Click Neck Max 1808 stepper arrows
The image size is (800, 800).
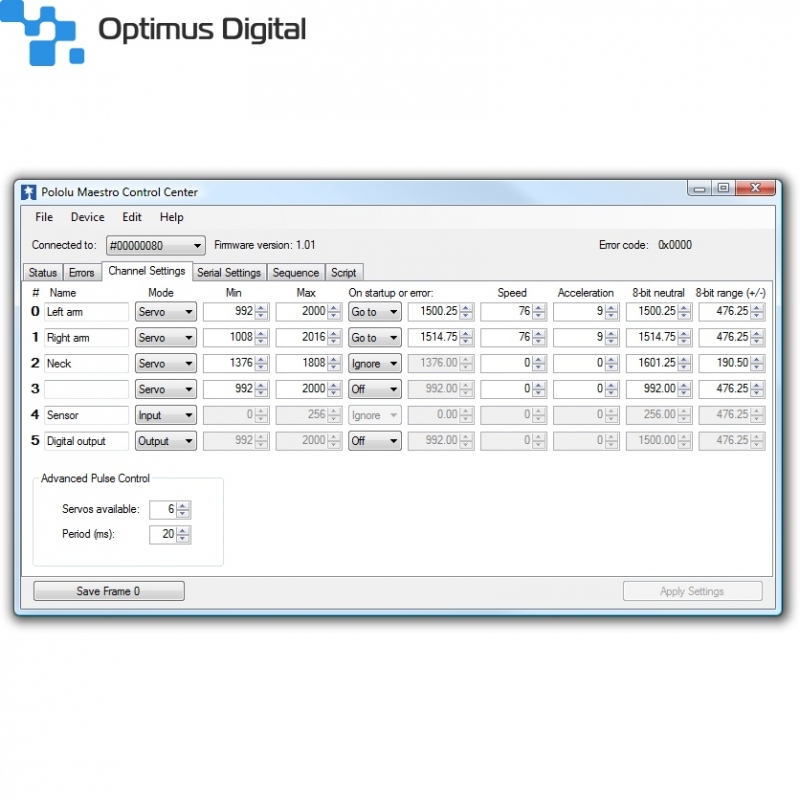(334, 363)
